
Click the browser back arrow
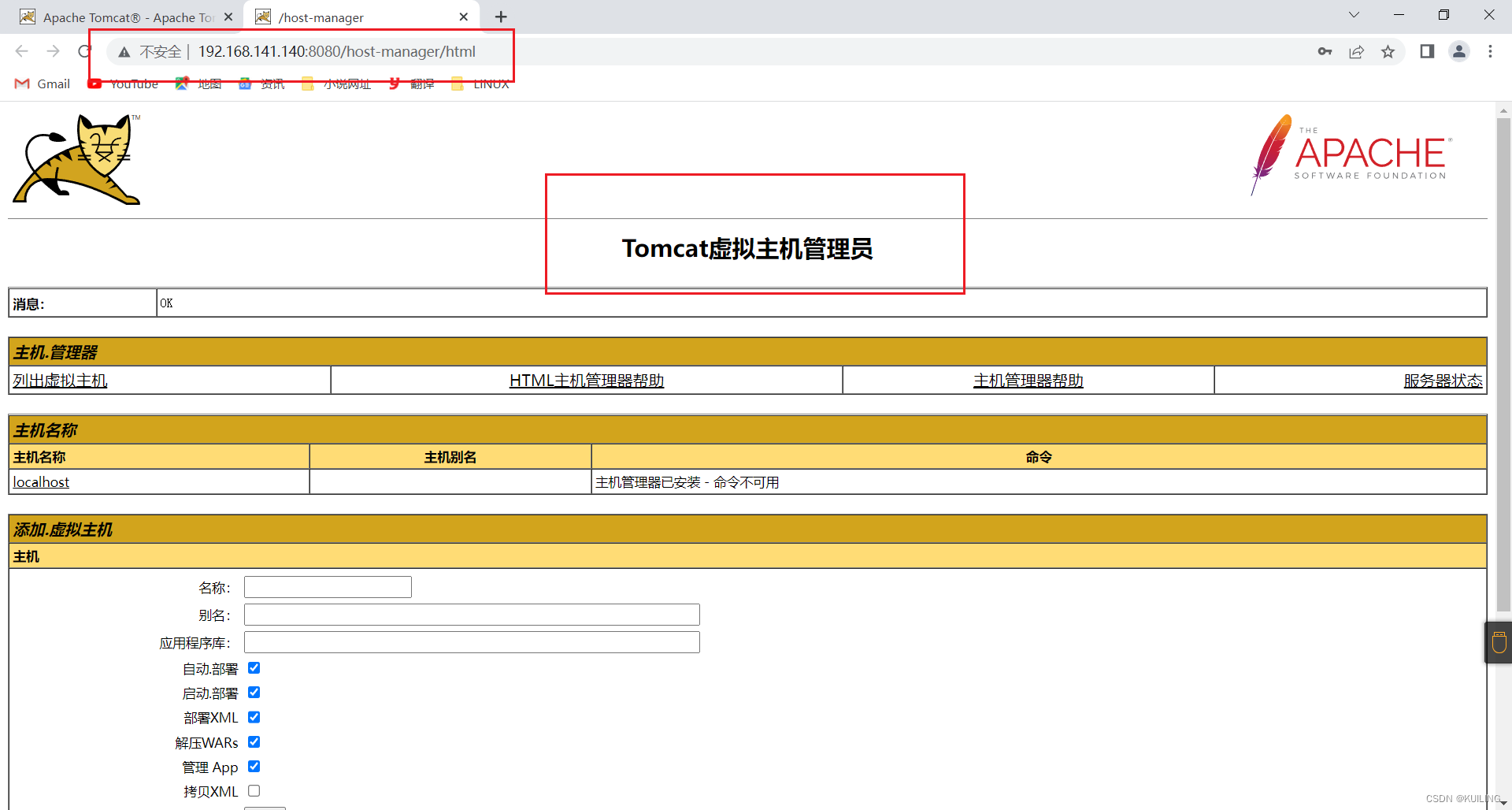pyautogui.click(x=21, y=51)
